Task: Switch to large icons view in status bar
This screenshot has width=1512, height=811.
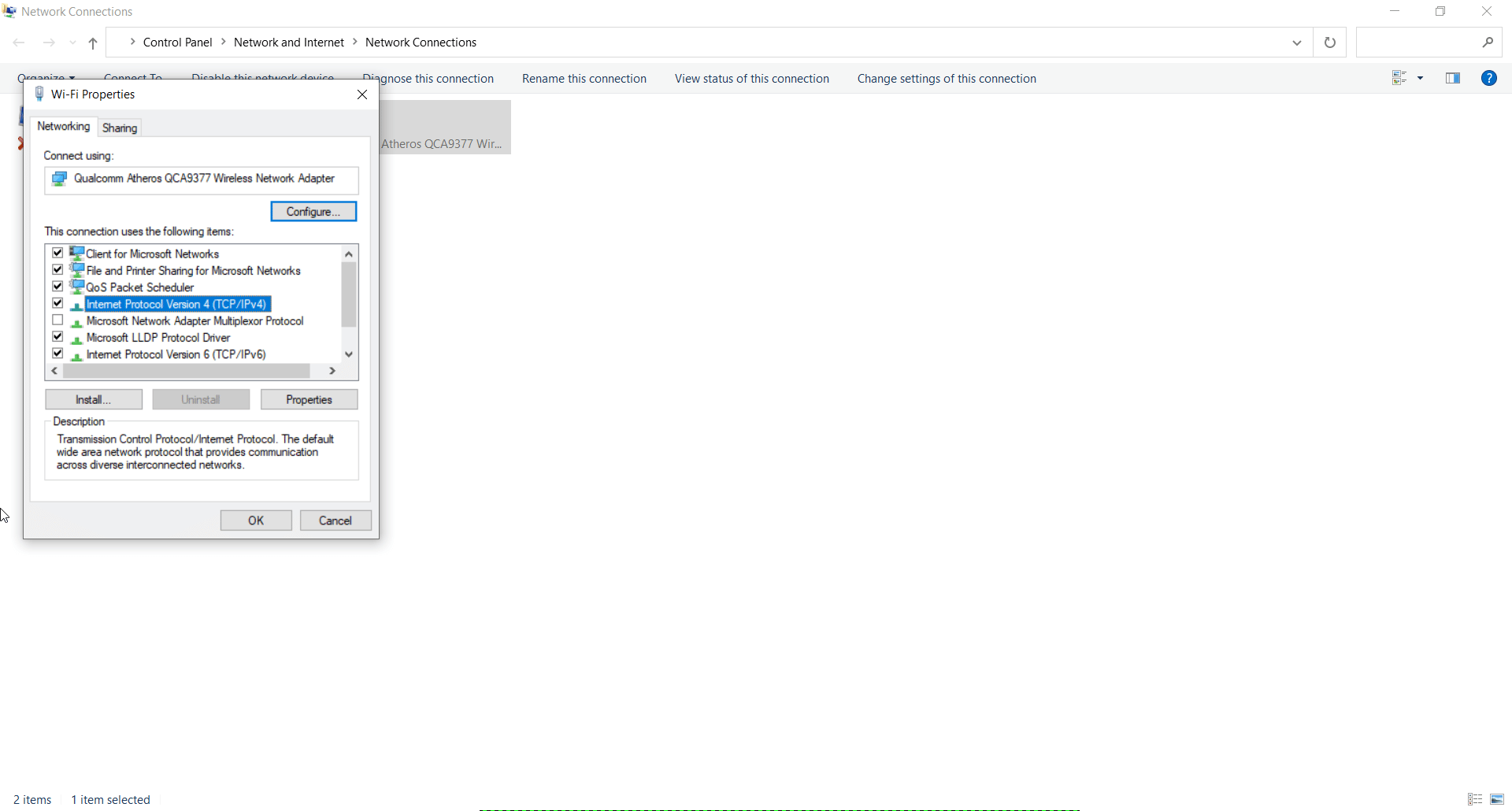Action: pyautogui.click(x=1498, y=799)
